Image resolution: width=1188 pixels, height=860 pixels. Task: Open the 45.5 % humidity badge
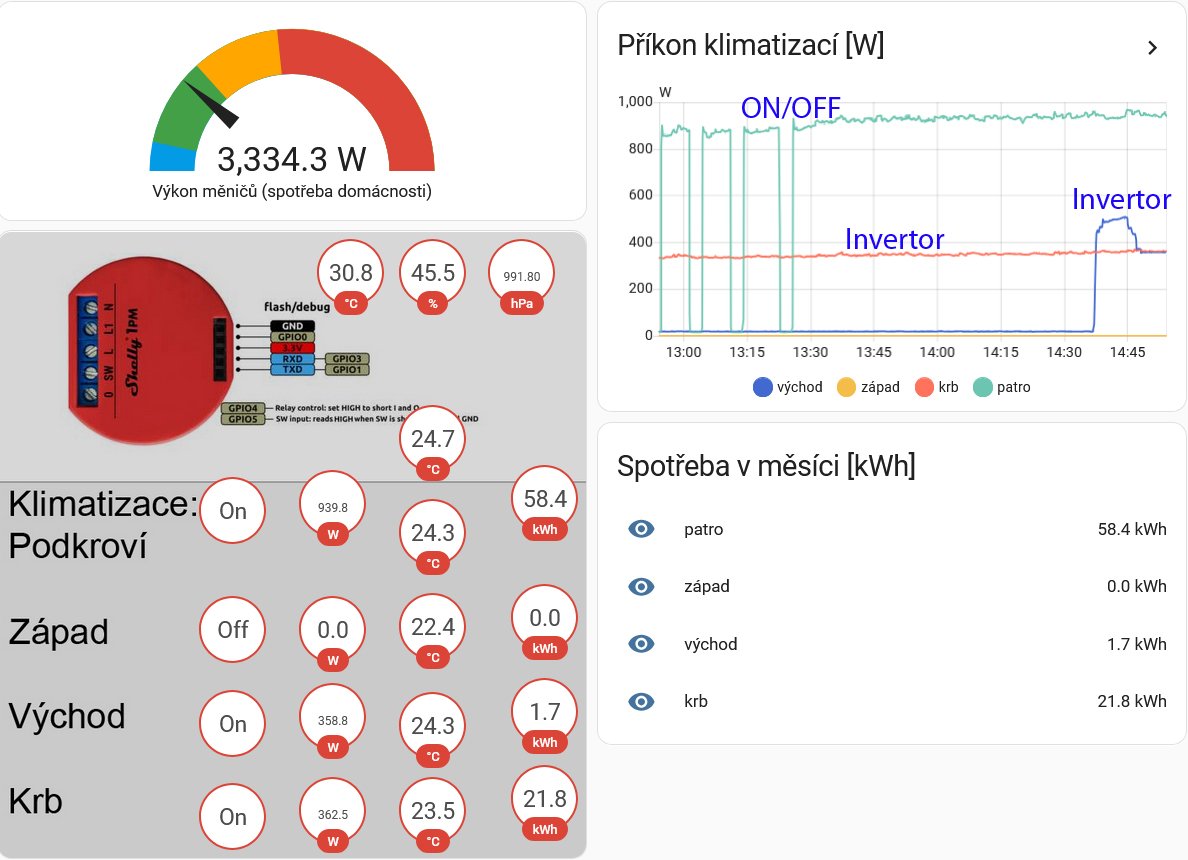433,277
